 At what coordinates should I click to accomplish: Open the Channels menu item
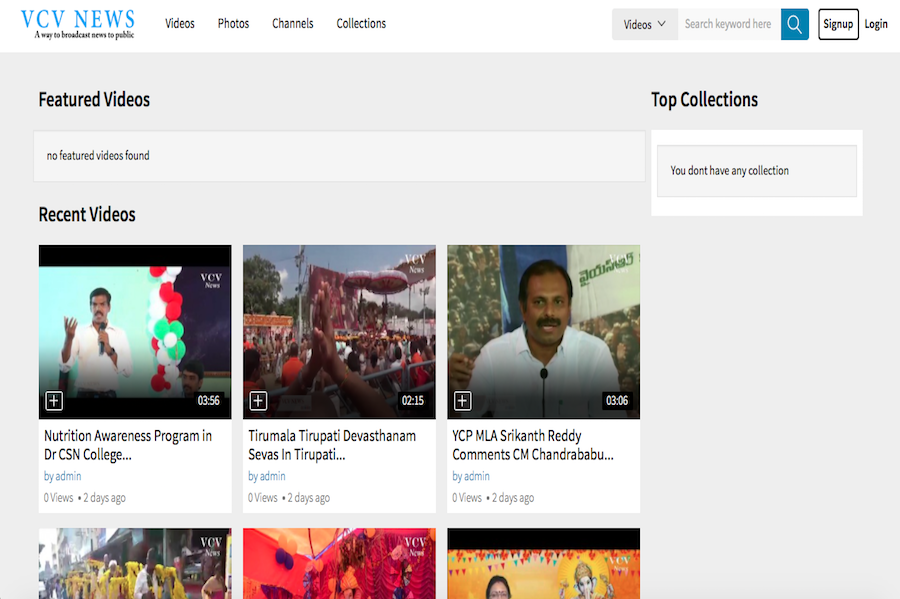click(292, 24)
